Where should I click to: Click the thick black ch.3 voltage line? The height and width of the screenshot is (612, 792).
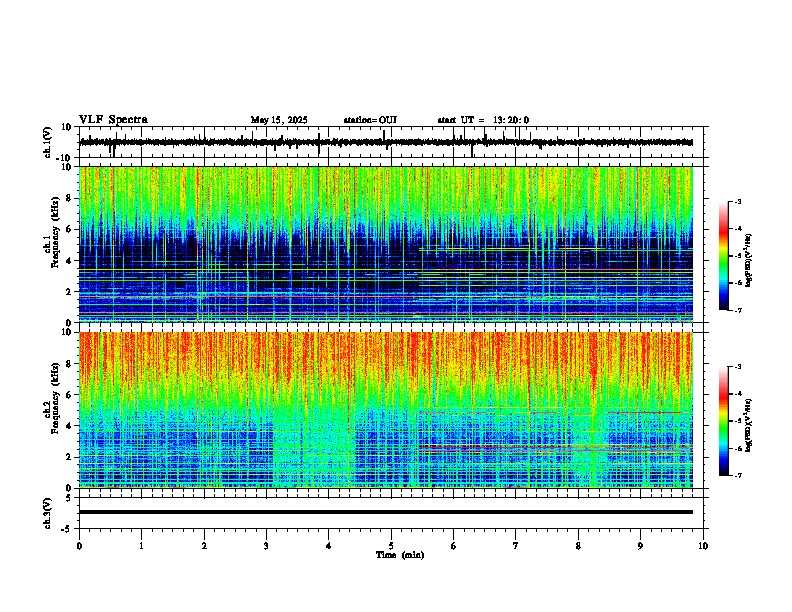386,512
